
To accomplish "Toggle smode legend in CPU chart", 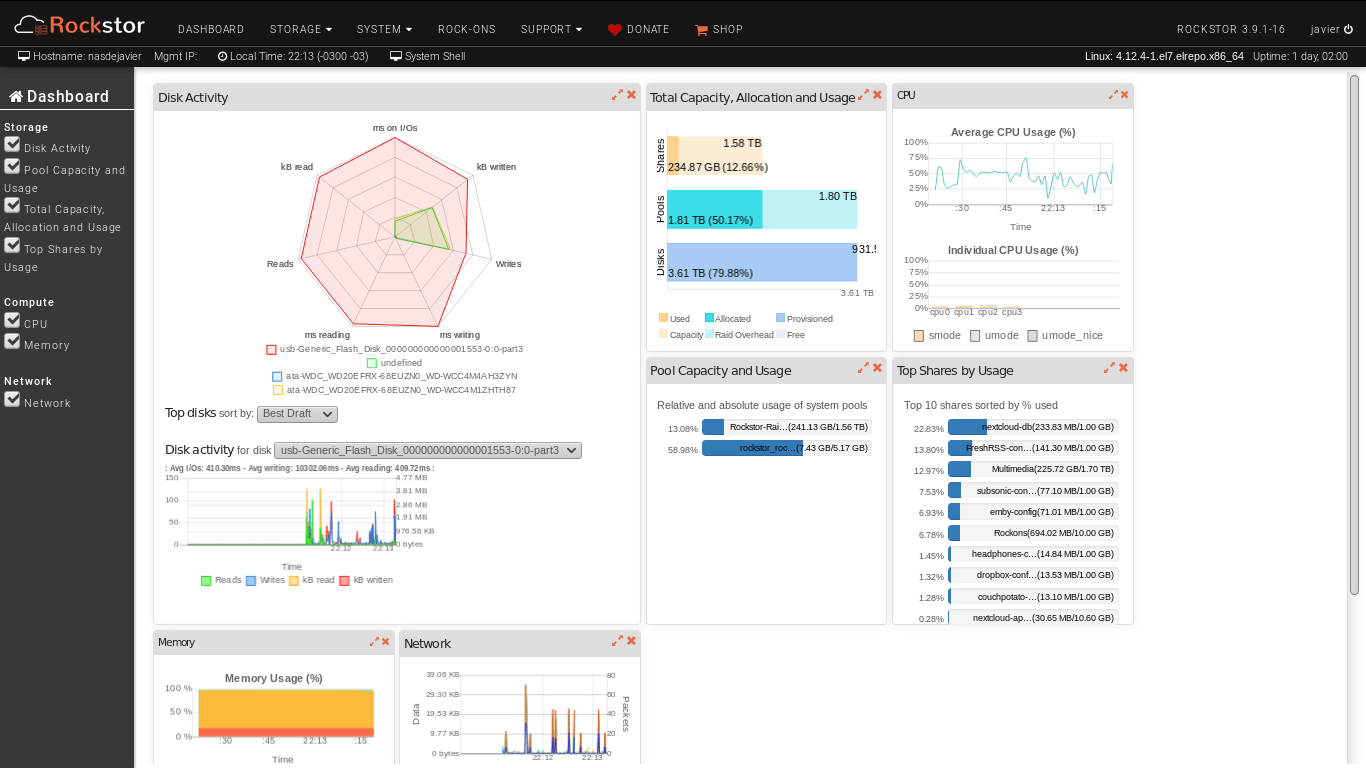I will pos(937,336).
